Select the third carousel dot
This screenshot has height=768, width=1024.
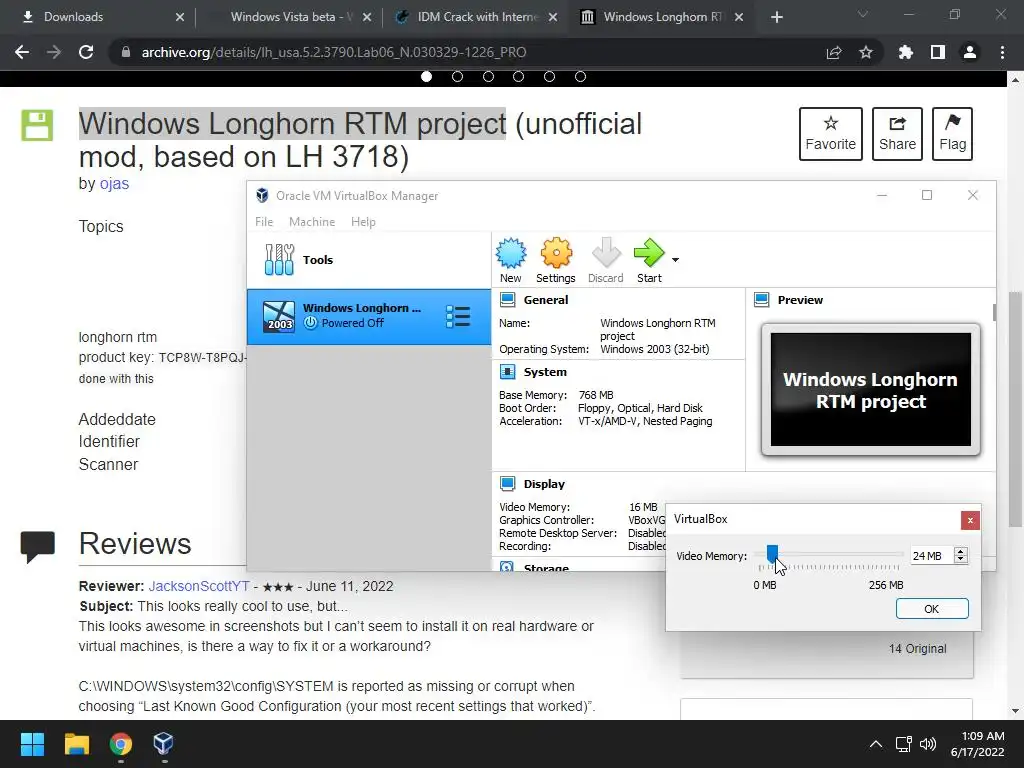[x=488, y=76]
